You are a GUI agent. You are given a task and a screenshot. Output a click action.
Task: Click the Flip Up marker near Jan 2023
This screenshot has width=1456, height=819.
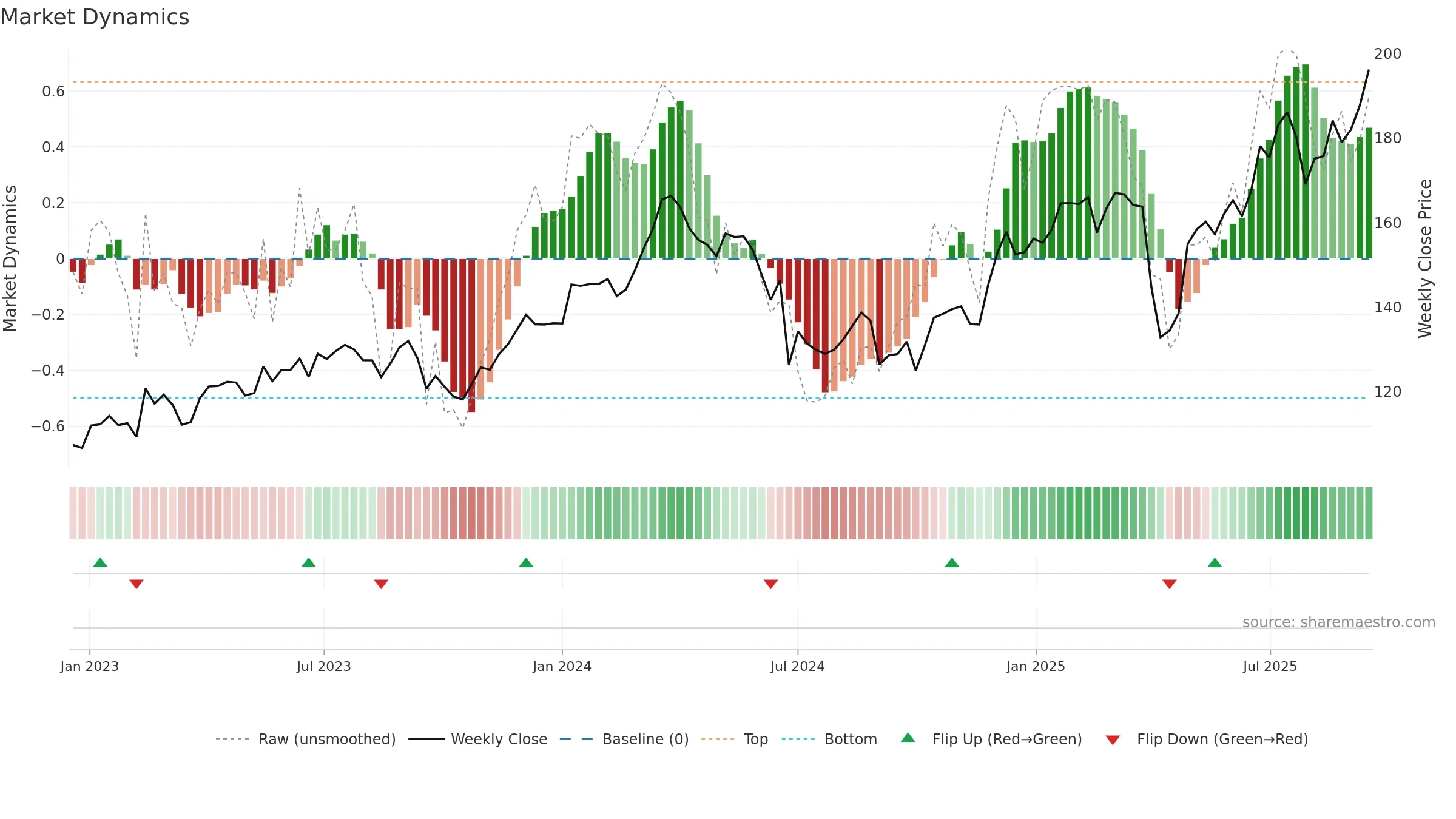[100, 562]
